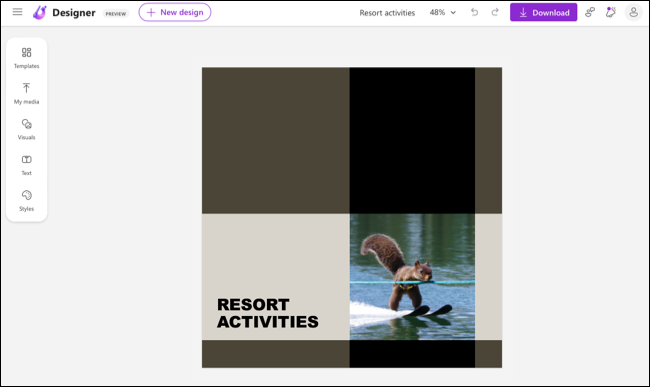This screenshot has height=387, width=650.
Task: Download the design
Action: click(x=543, y=12)
